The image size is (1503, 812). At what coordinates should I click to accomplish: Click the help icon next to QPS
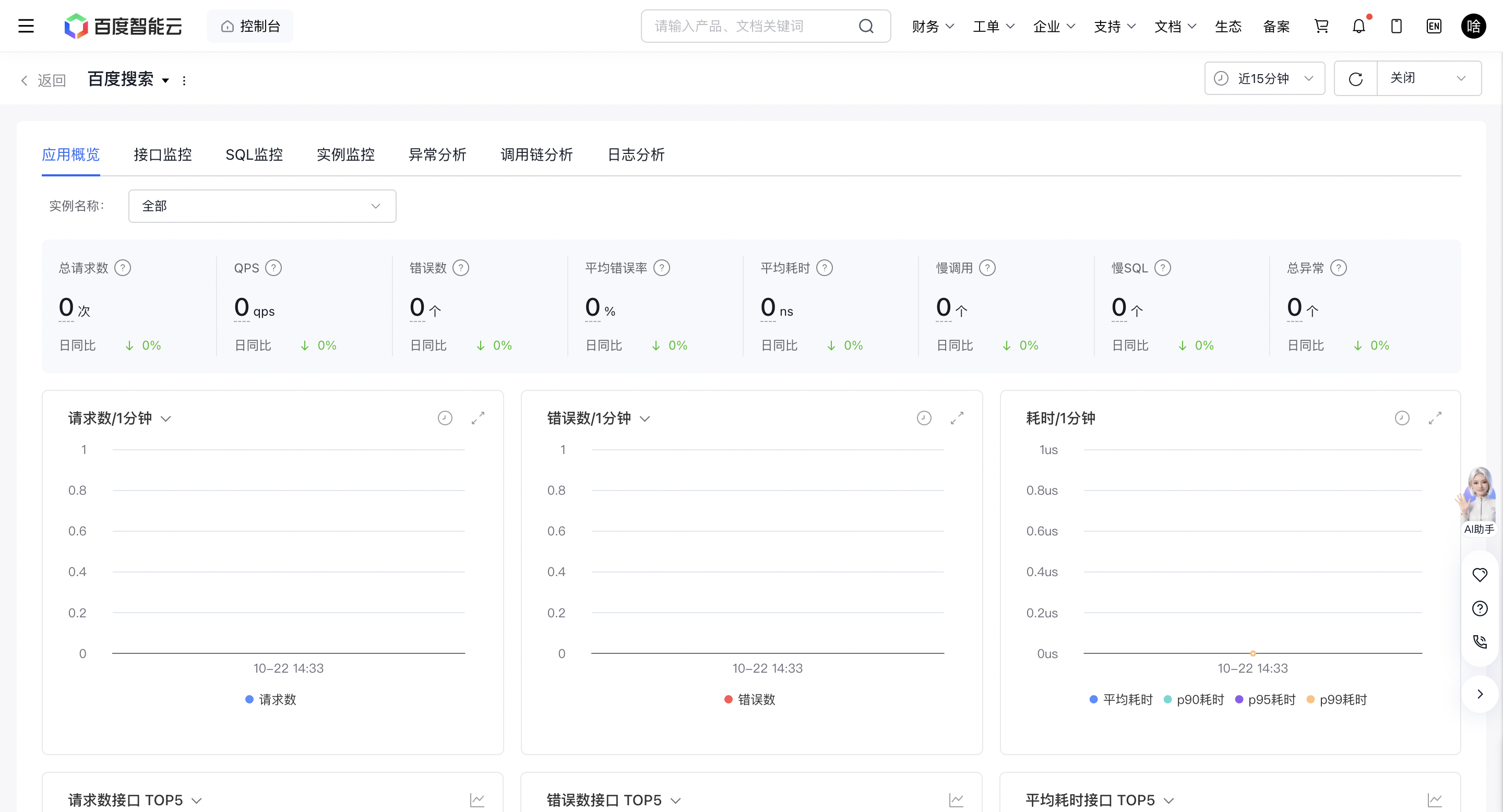273,268
